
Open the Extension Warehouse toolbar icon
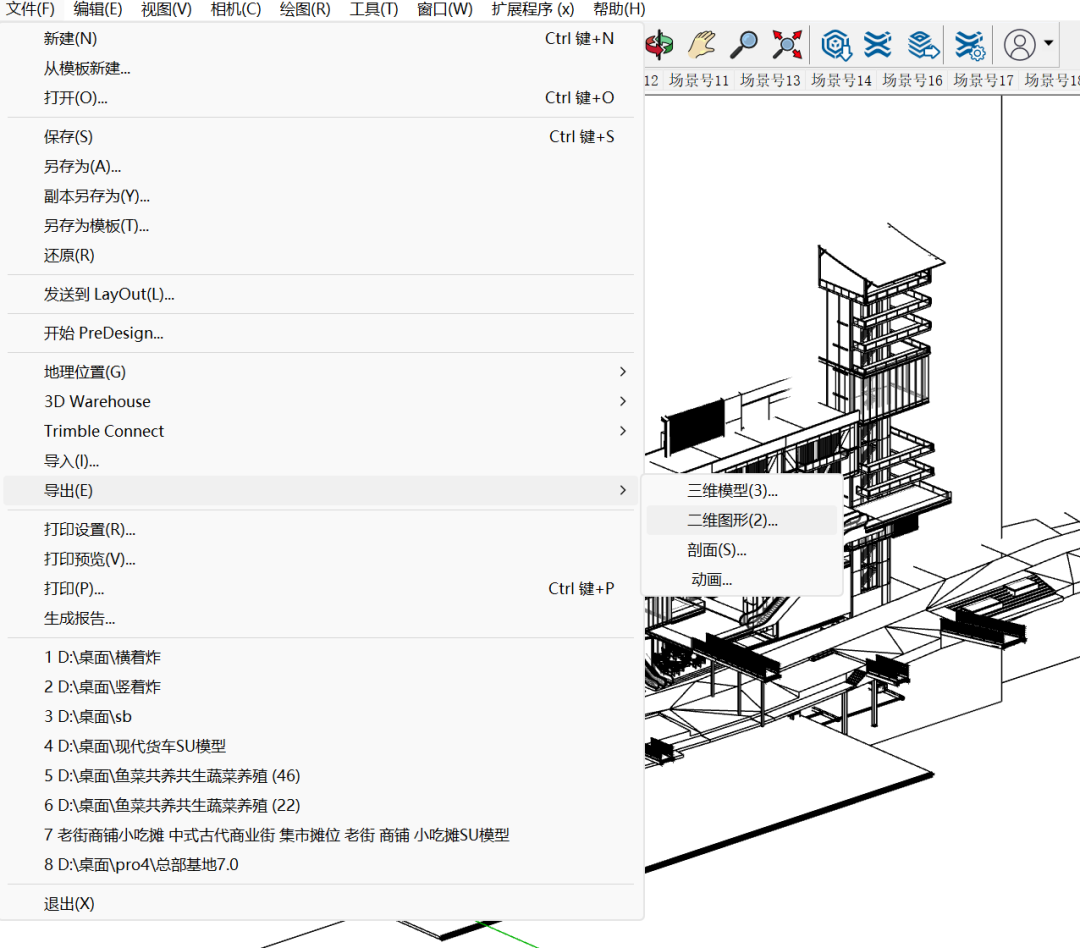coord(878,45)
